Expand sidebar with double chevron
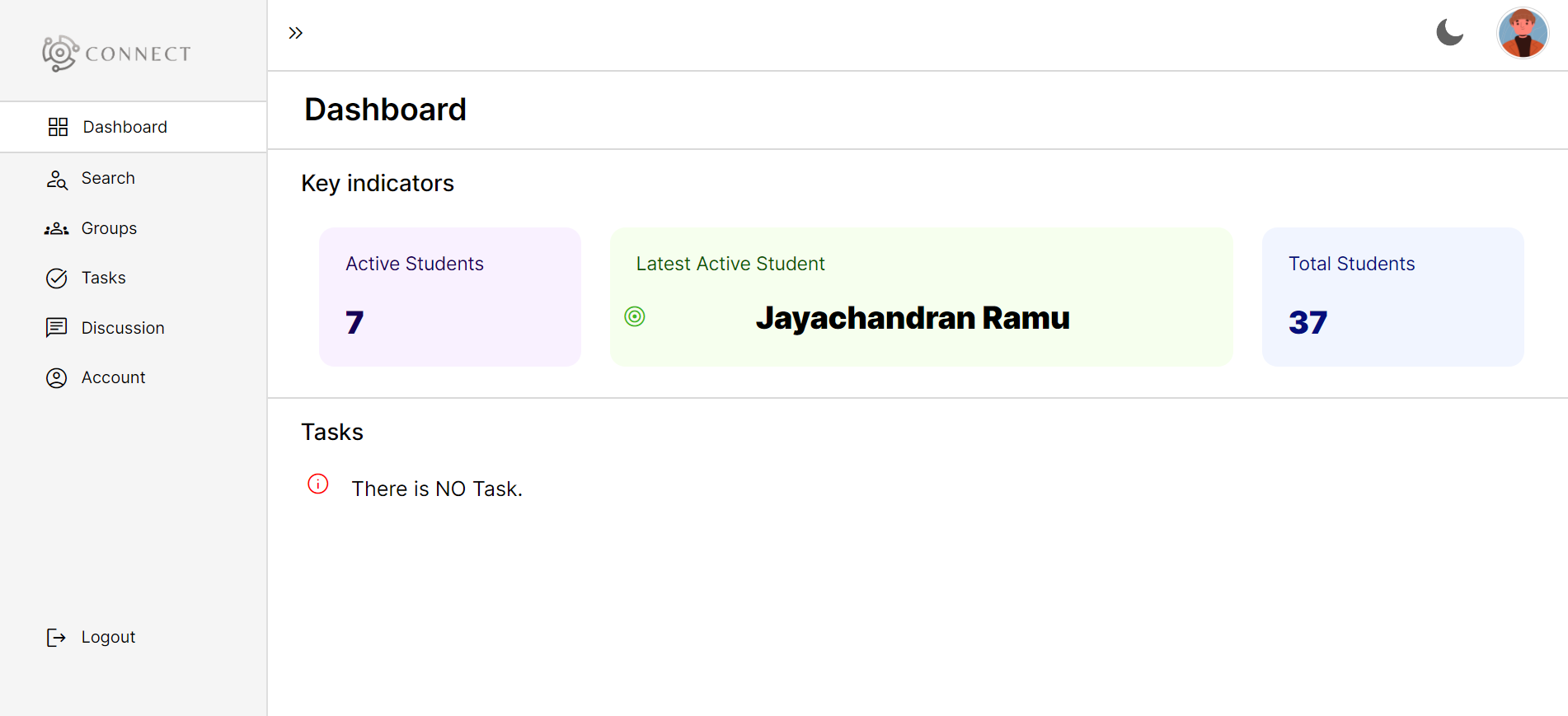The width and height of the screenshot is (1568, 716). point(296,33)
